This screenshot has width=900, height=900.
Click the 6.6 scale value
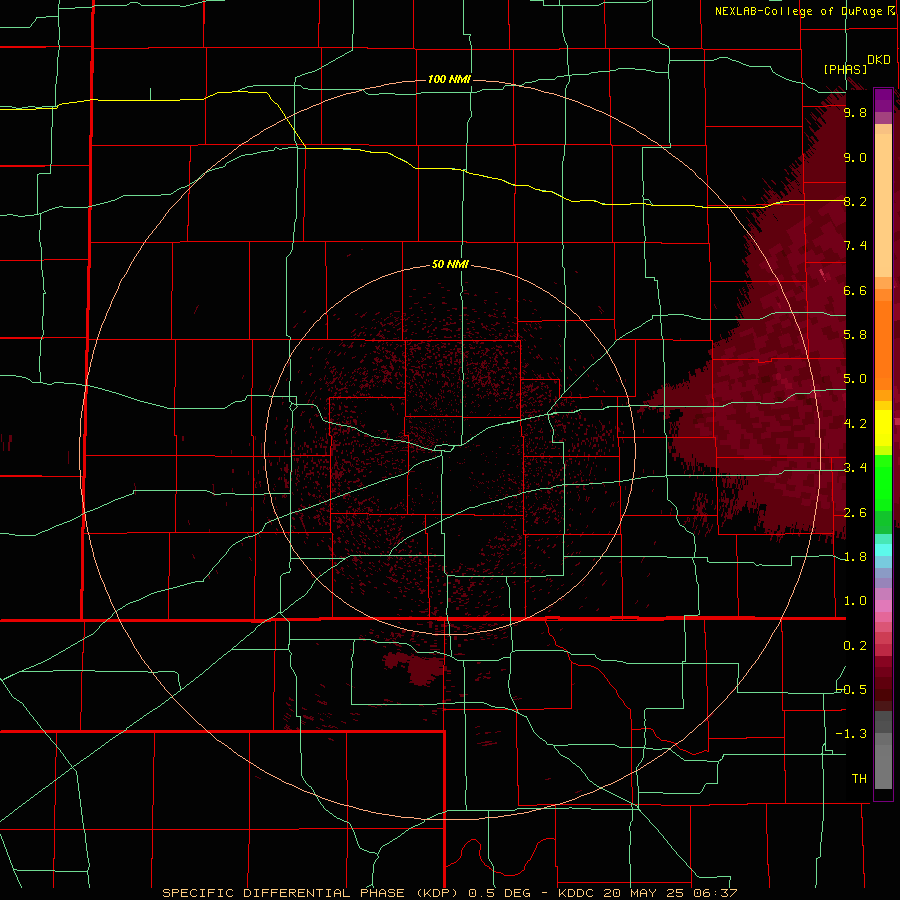(x=855, y=290)
